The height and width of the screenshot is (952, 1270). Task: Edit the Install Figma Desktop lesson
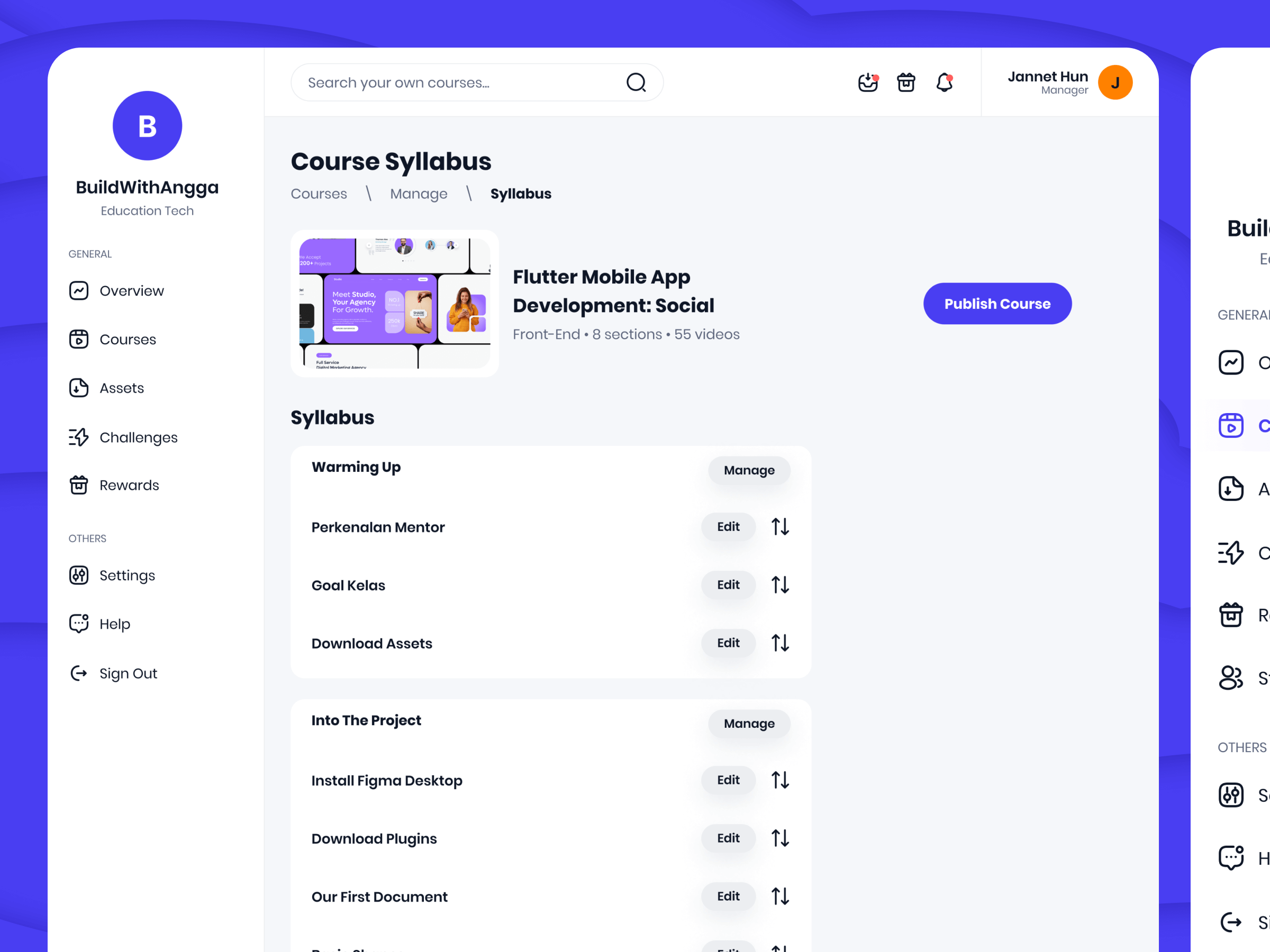(728, 780)
